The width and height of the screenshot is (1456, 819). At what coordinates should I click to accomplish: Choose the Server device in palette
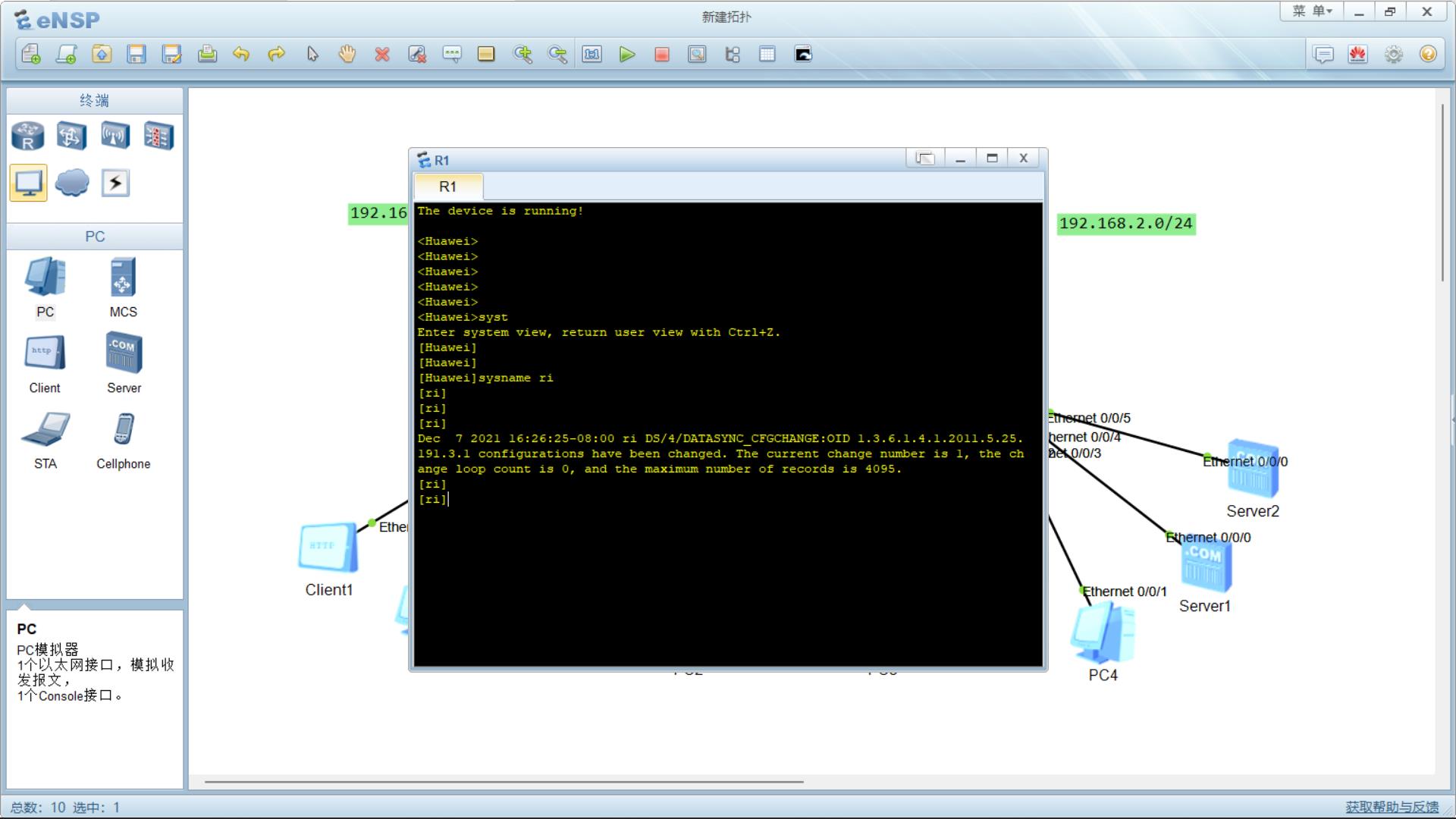124,363
